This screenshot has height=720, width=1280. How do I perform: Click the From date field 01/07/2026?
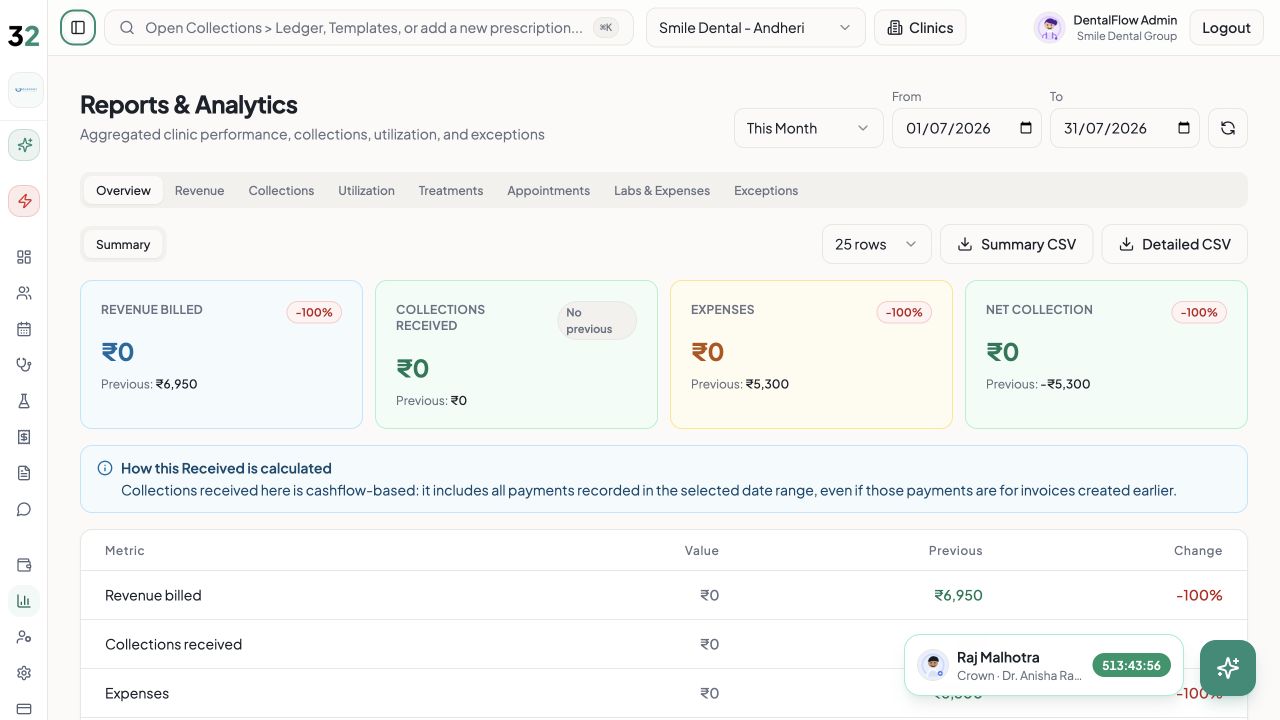pos(967,128)
